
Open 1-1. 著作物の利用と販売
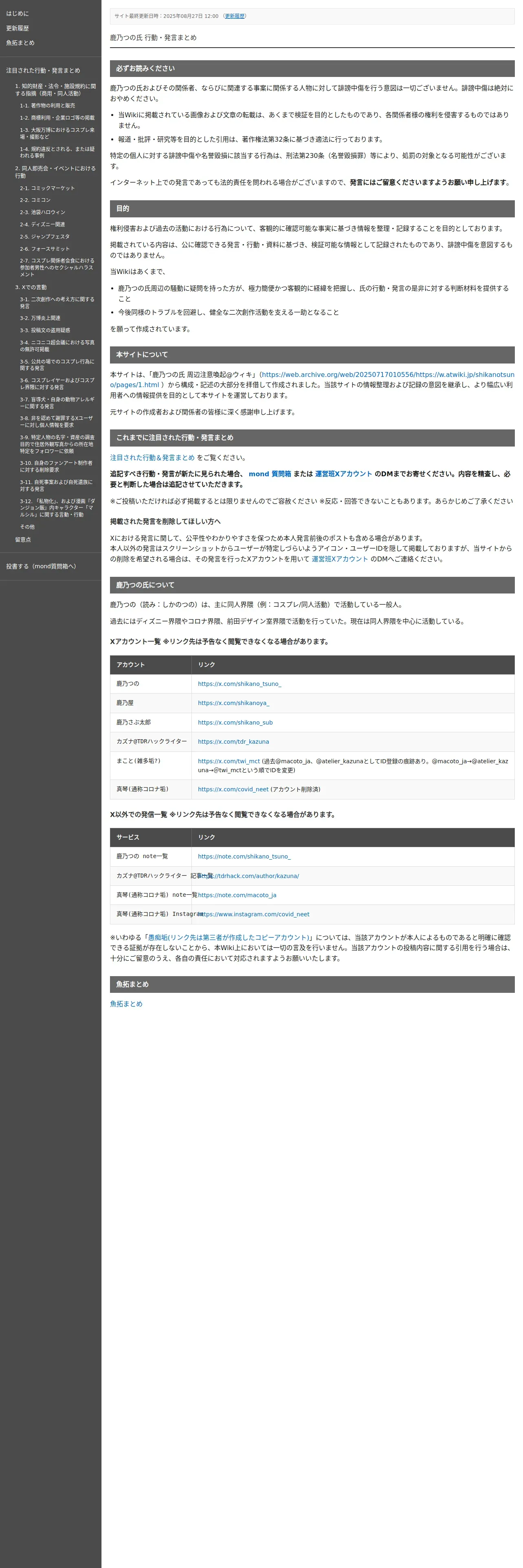click(x=48, y=105)
